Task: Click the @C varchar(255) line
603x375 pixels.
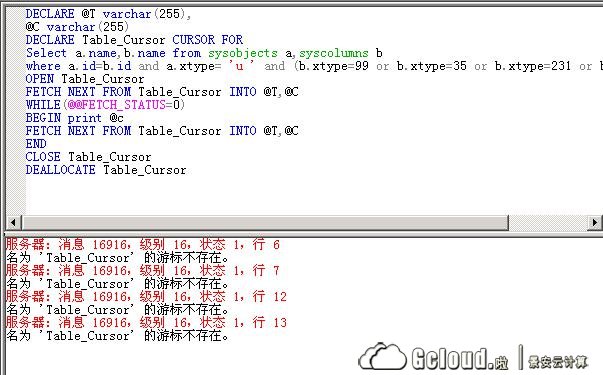Action: click(77, 27)
